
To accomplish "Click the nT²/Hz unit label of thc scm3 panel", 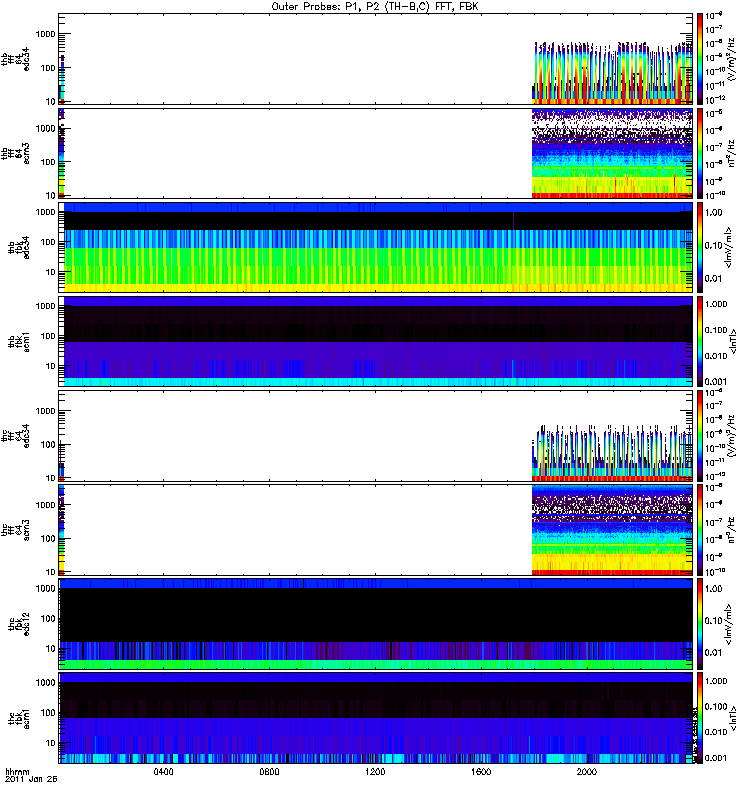I will coord(731,530).
